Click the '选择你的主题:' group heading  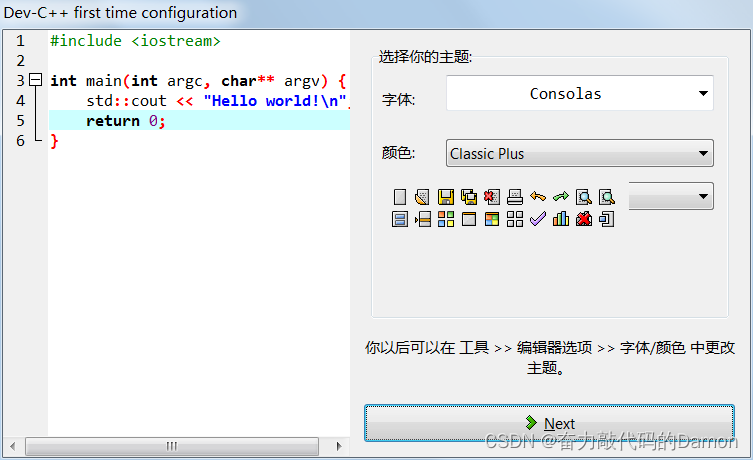(x=425, y=57)
